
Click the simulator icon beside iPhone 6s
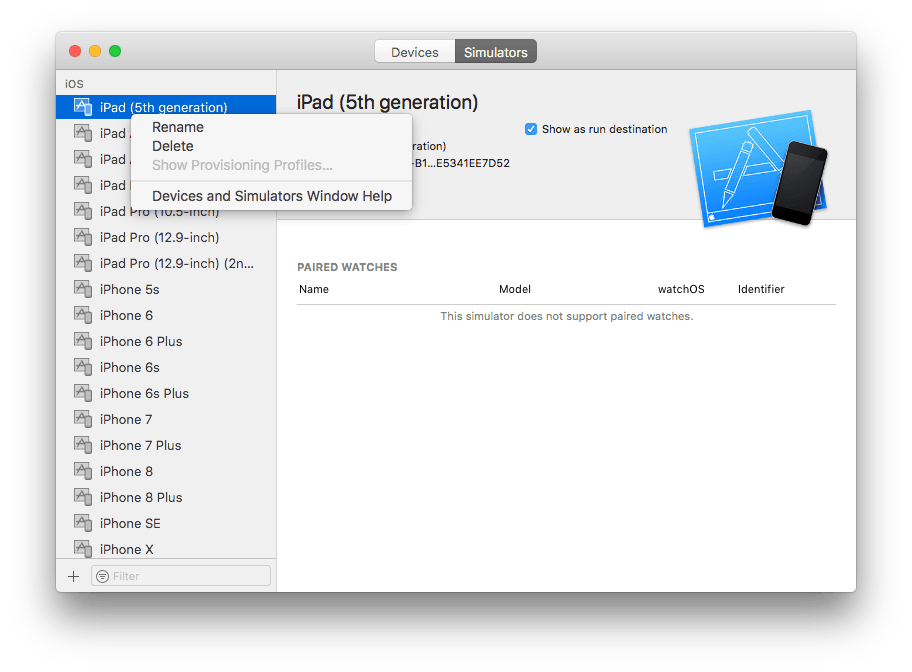[83, 367]
